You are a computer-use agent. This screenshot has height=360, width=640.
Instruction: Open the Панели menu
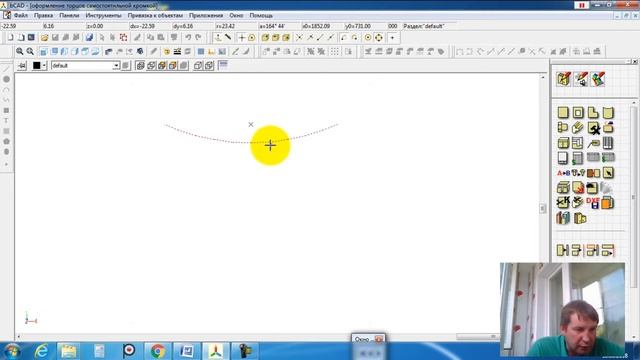click(x=69, y=16)
